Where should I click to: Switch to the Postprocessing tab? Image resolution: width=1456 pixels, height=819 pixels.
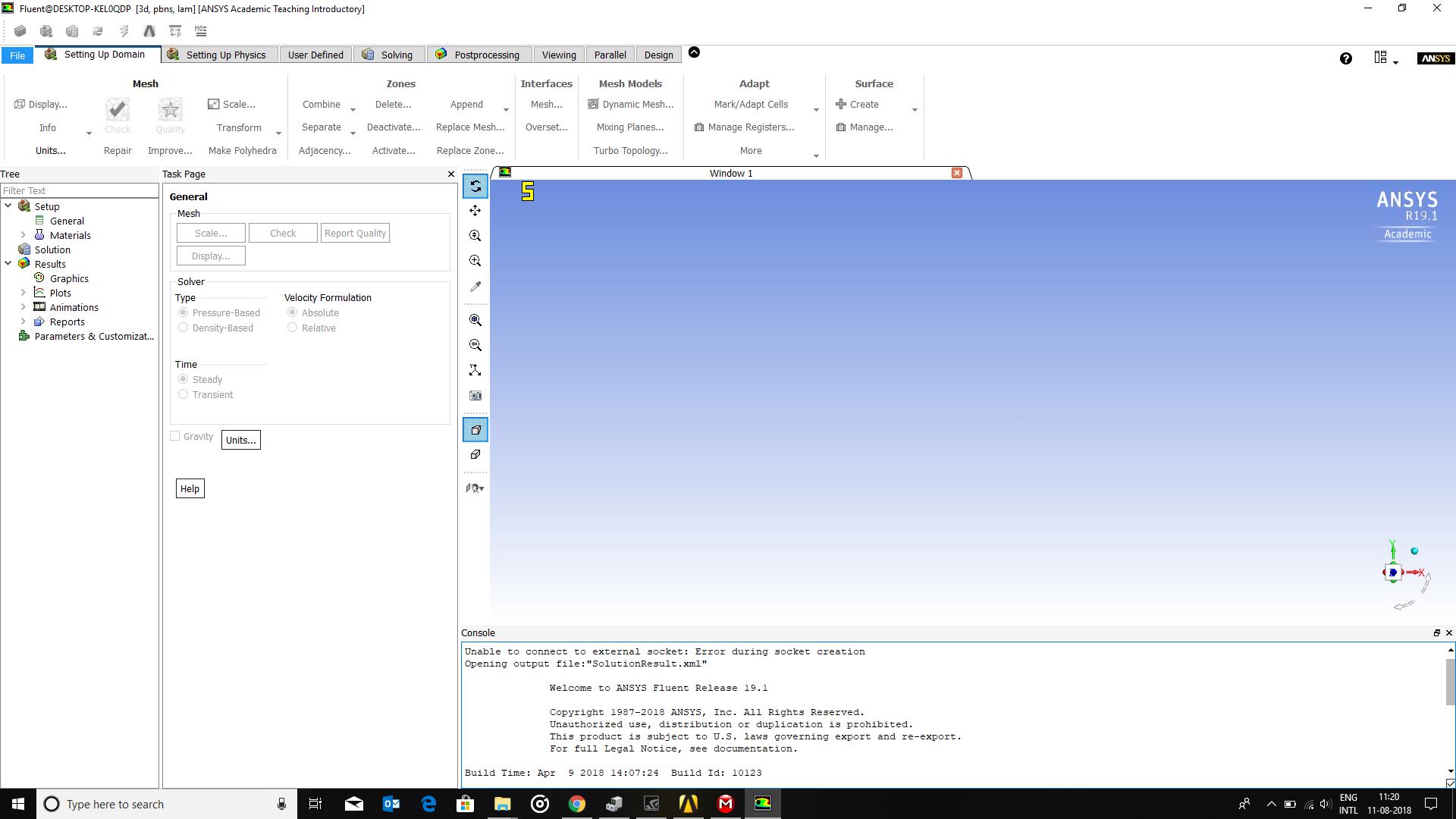pyautogui.click(x=486, y=55)
